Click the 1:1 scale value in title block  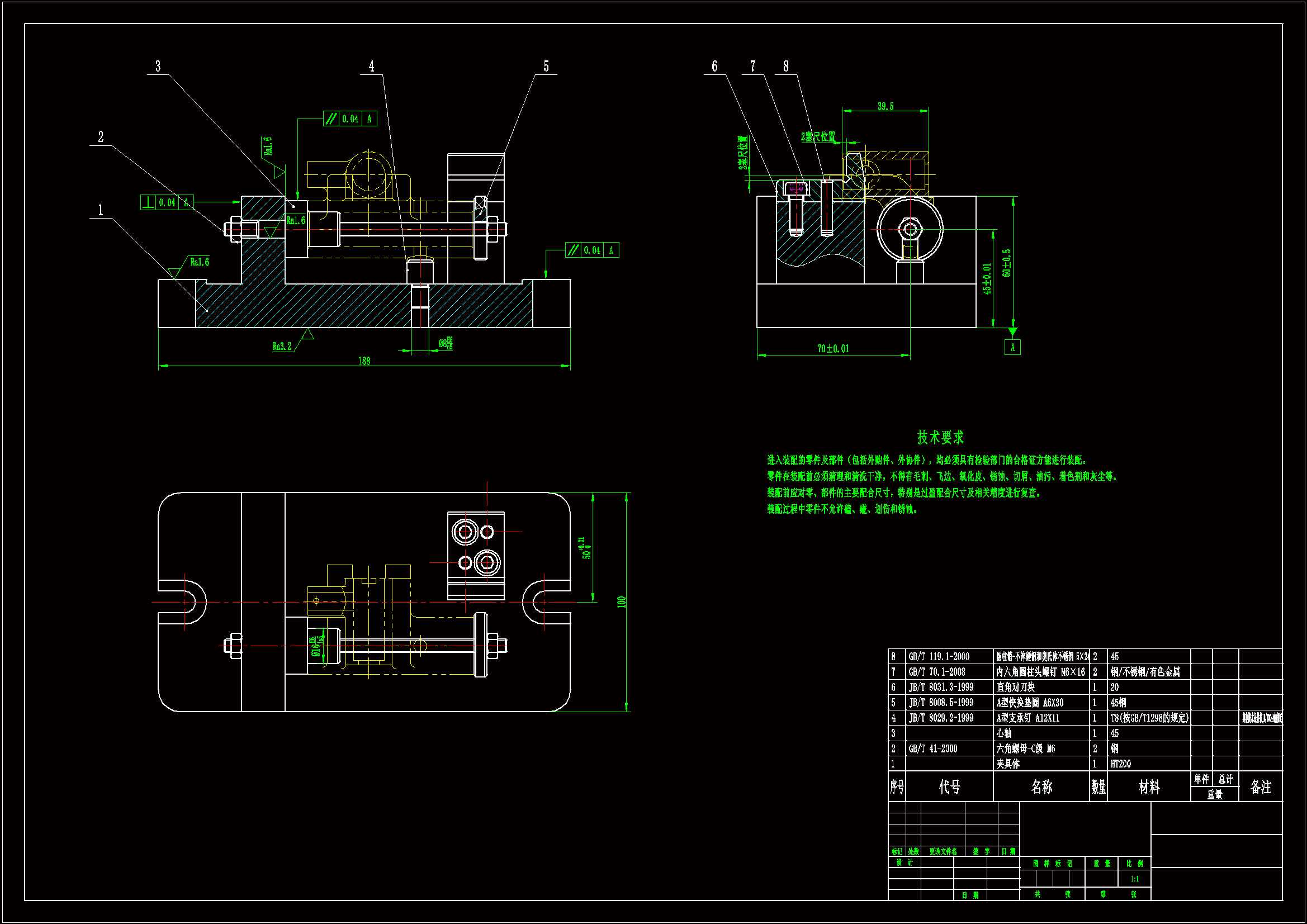tap(1134, 879)
